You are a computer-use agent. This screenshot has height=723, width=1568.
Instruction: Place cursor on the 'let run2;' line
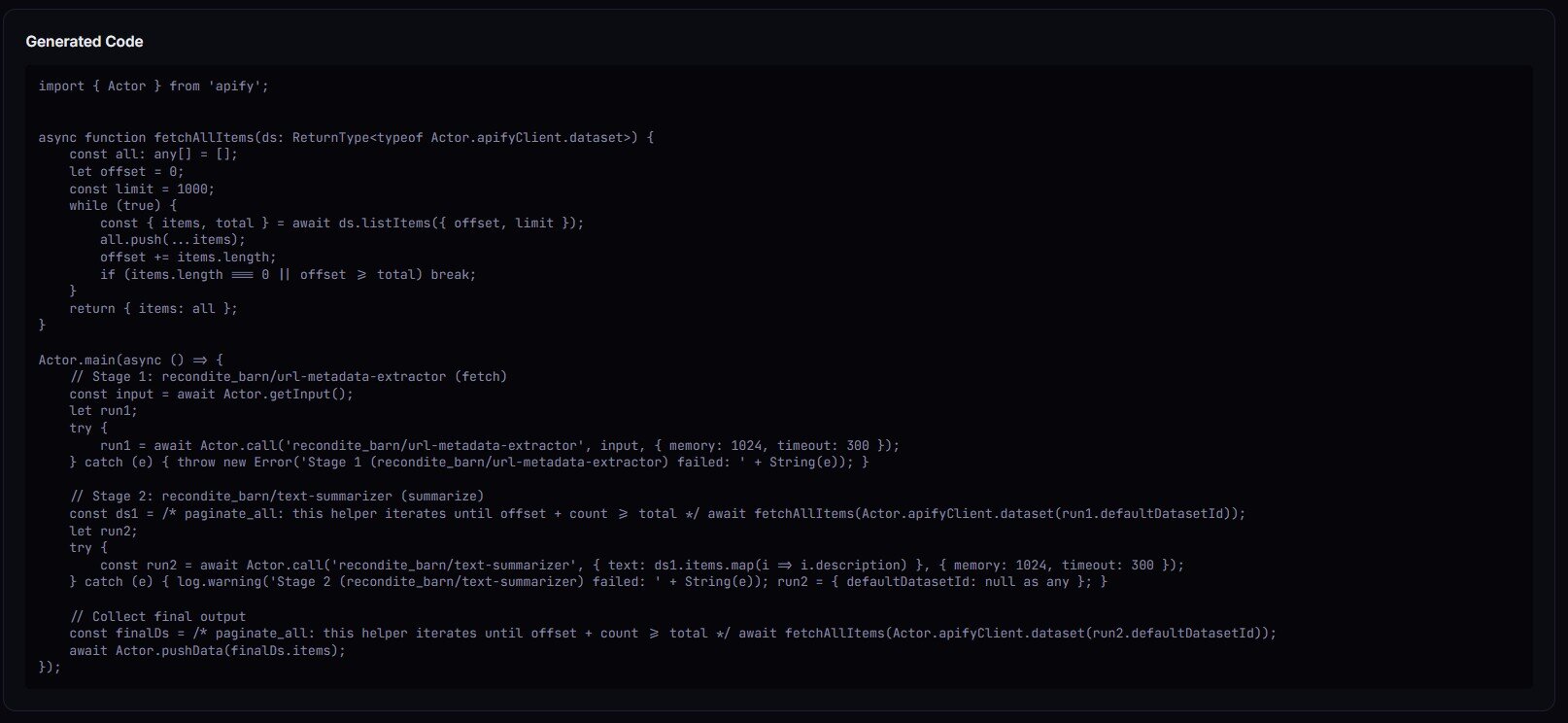coord(103,532)
